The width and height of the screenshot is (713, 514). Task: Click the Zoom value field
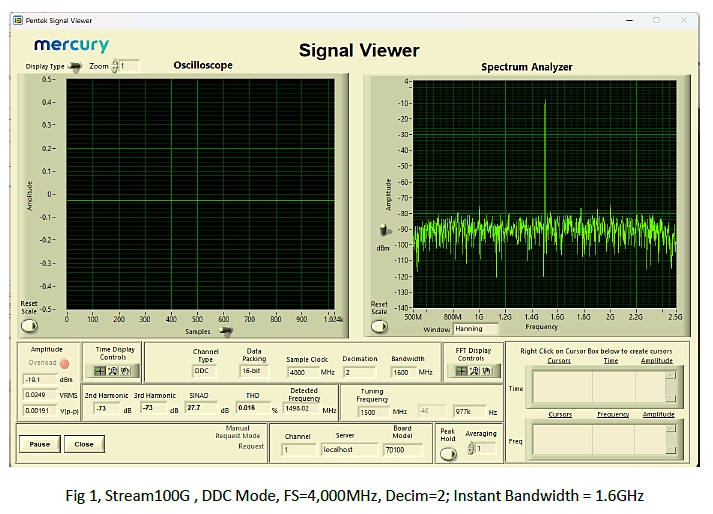click(129, 66)
